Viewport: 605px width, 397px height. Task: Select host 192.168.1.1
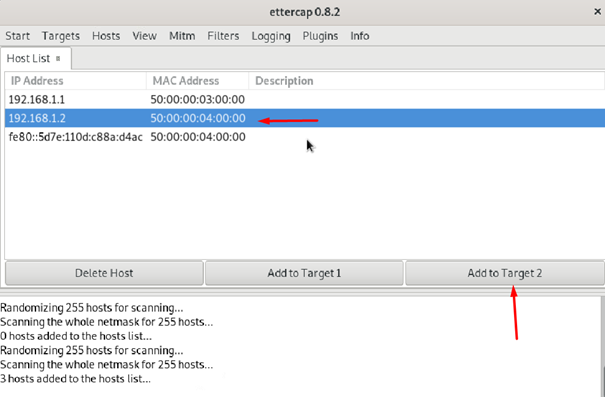pyautogui.click(x=305, y=100)
